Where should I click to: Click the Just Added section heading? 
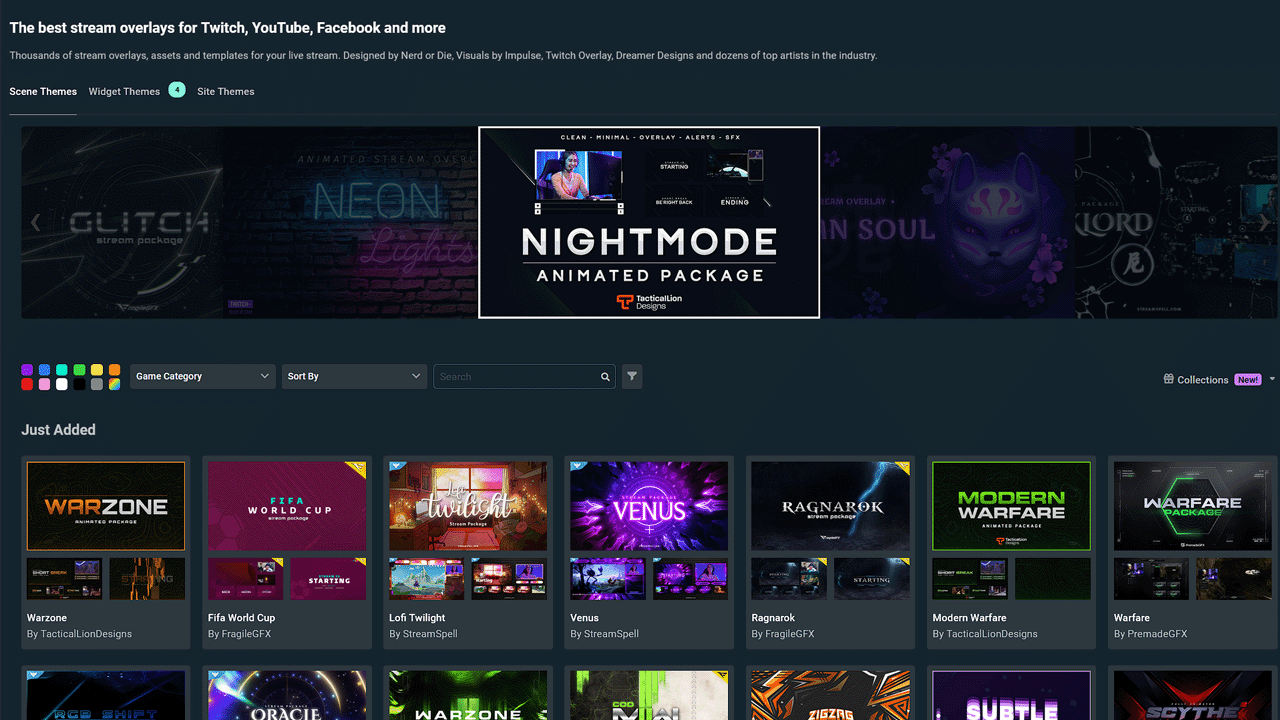[58, 430]
